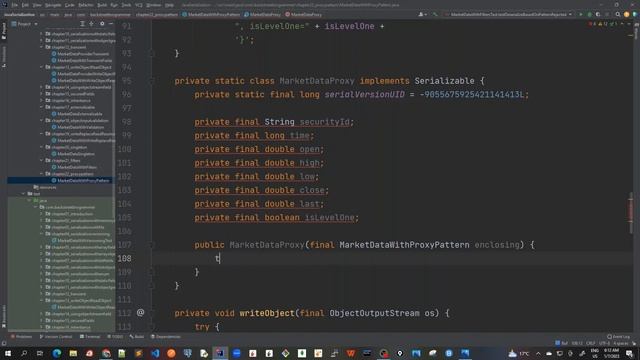The image size is (640, 360).
Task: Click the Build hammer icon
Action: tap(435, 14)
